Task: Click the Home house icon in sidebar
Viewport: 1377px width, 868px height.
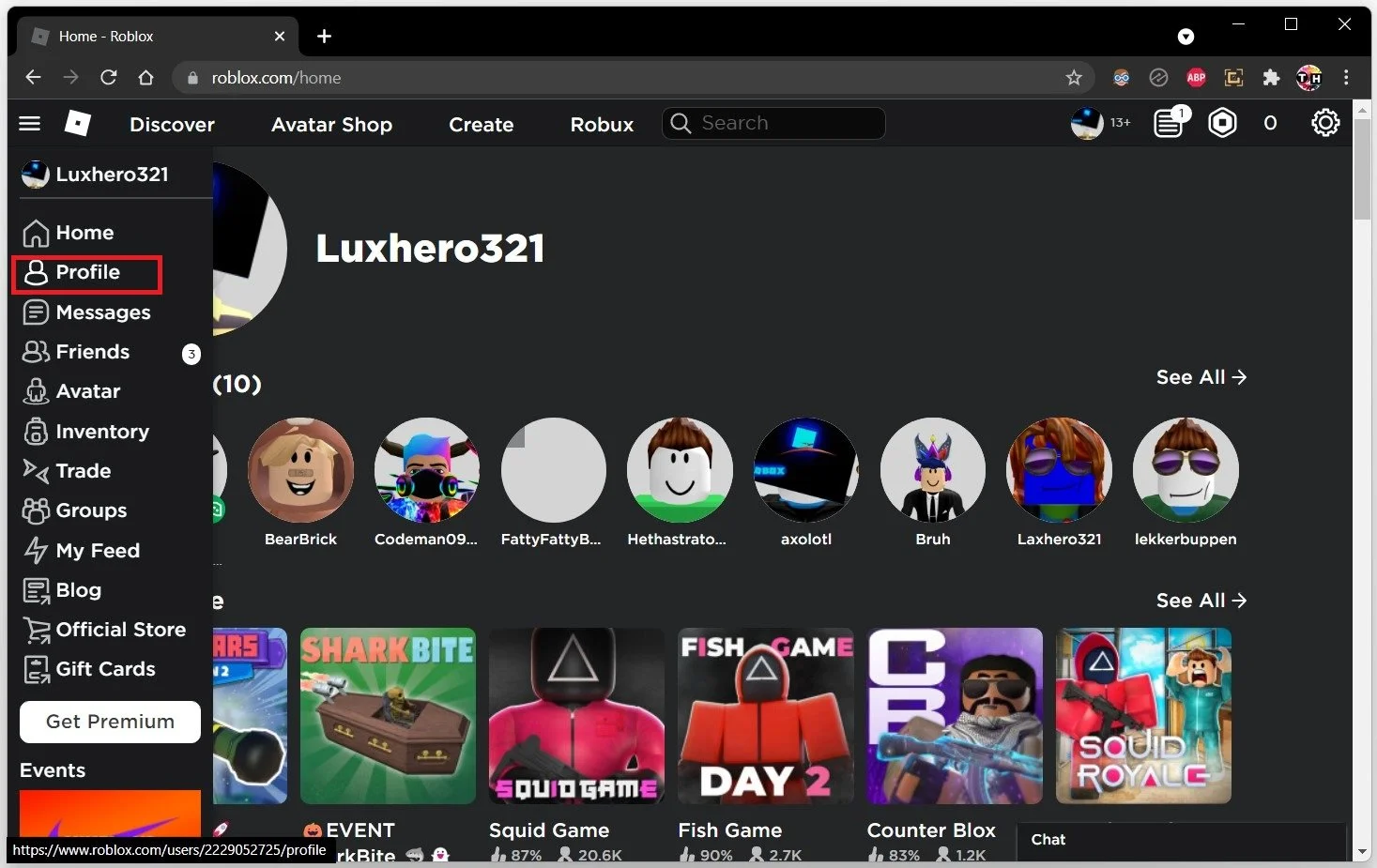Action: 36,233
